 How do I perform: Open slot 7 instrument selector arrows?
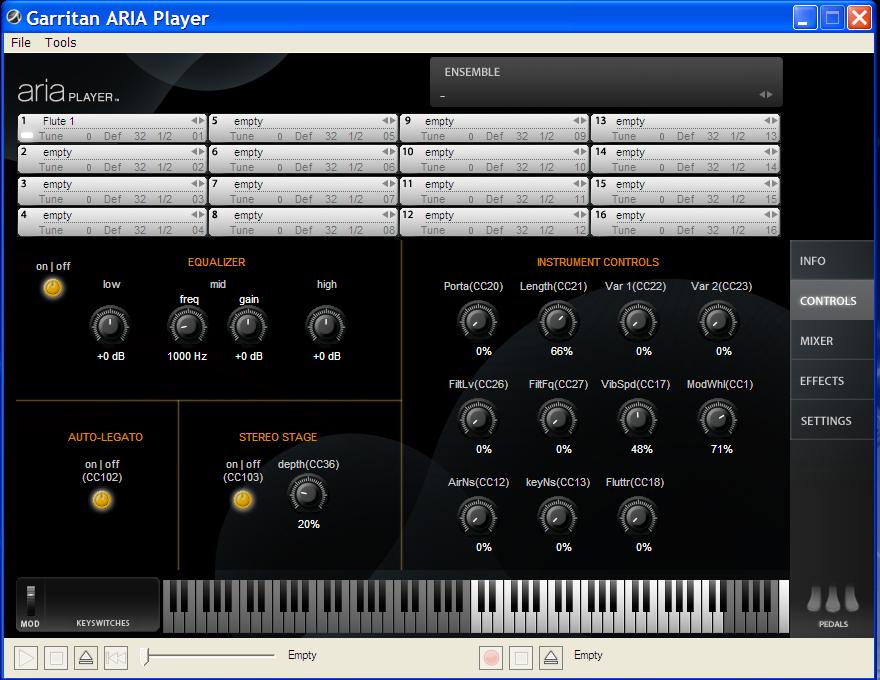tap(388, 183)
